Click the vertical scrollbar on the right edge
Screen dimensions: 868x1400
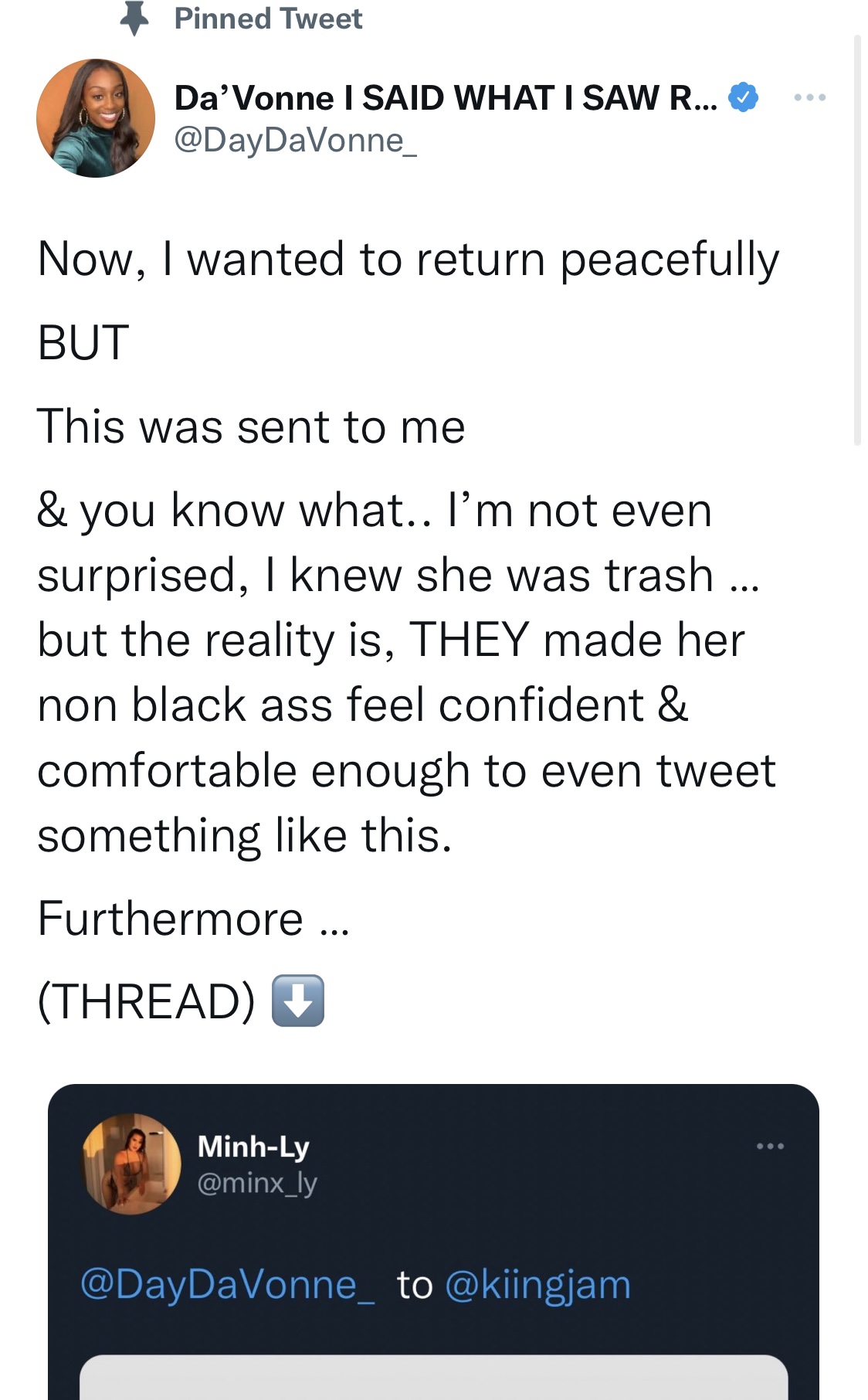(857, 240)
